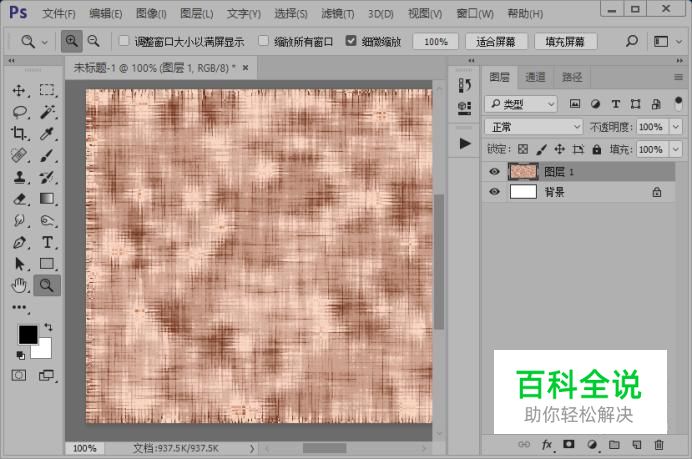
Task: Collapse the toolbox panel arrows
Action: click(11, 60)
